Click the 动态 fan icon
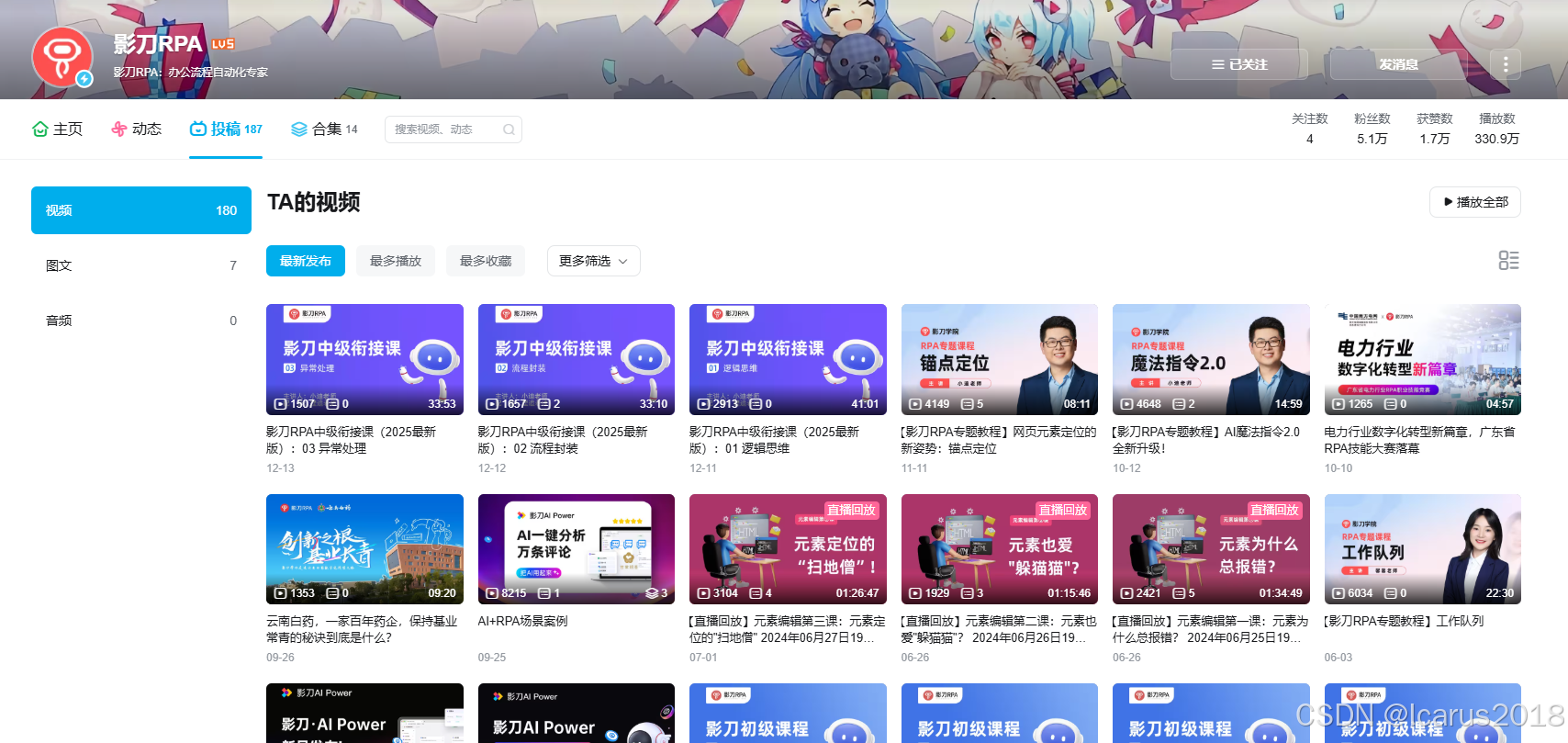The width and height of the screenshot is (1568, 743). coord(118,129)
